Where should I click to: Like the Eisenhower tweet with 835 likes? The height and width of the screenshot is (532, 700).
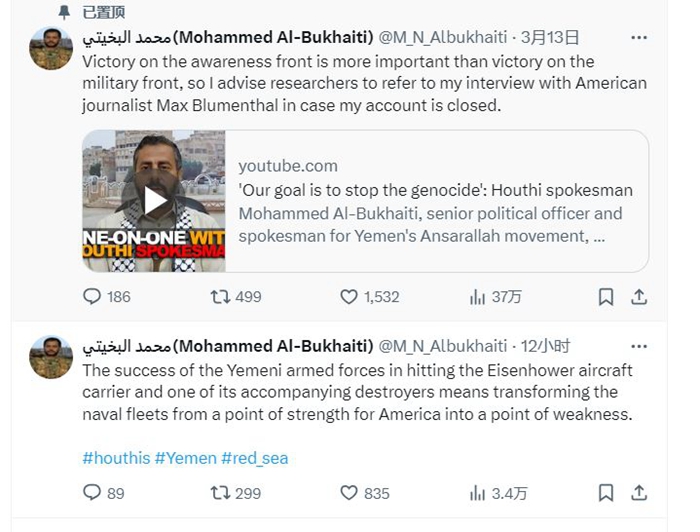(349, 493)
